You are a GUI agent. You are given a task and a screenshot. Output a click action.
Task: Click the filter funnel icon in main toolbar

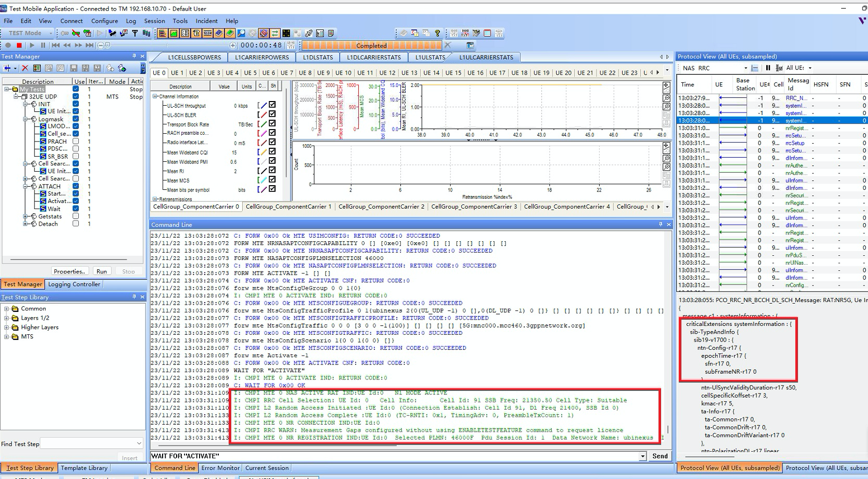tap(135, 34)
